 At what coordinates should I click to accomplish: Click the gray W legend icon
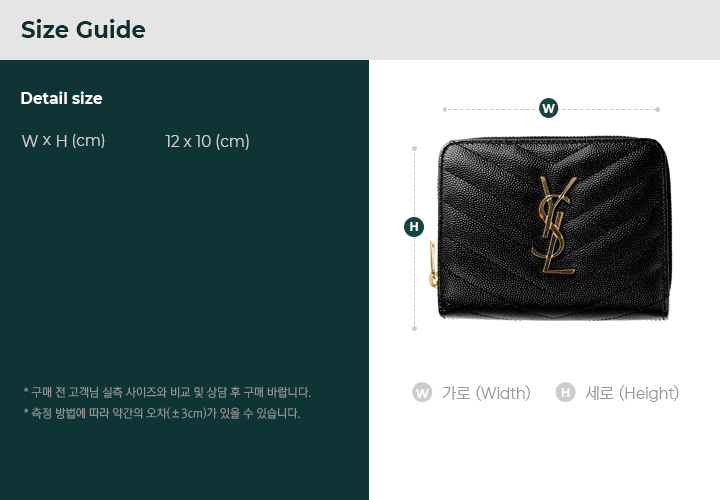pos(422,393)
